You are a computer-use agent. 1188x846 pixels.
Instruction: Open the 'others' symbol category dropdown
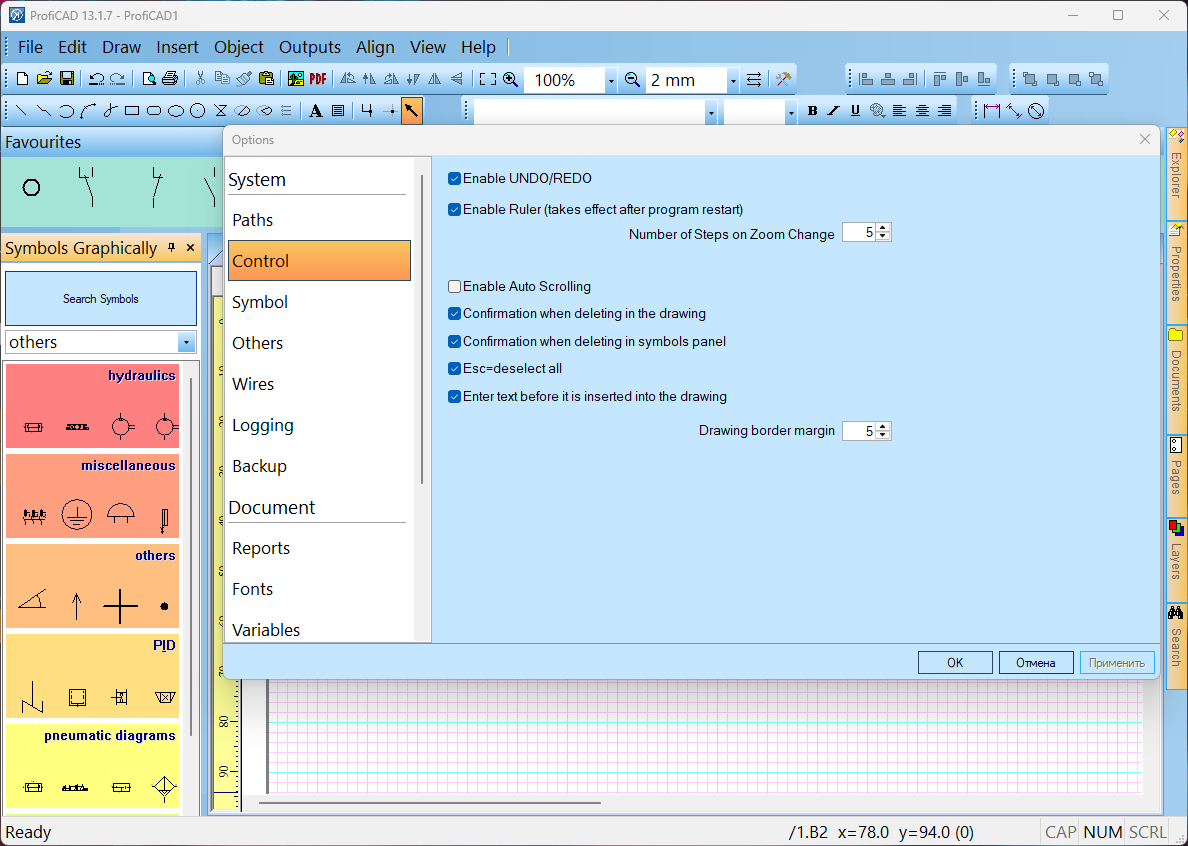[x=186, y=342]
